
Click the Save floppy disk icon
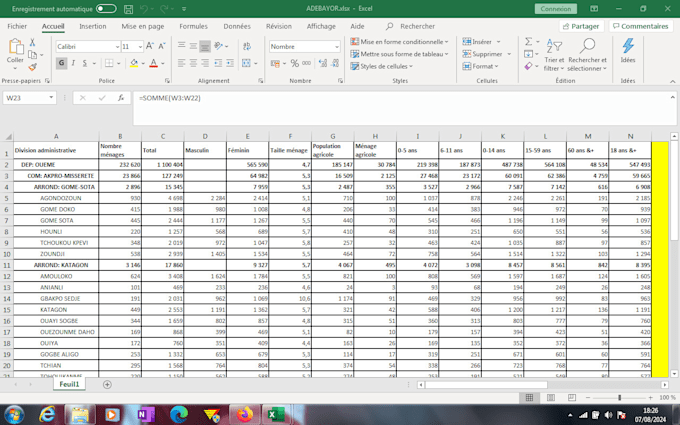[128, 9]
